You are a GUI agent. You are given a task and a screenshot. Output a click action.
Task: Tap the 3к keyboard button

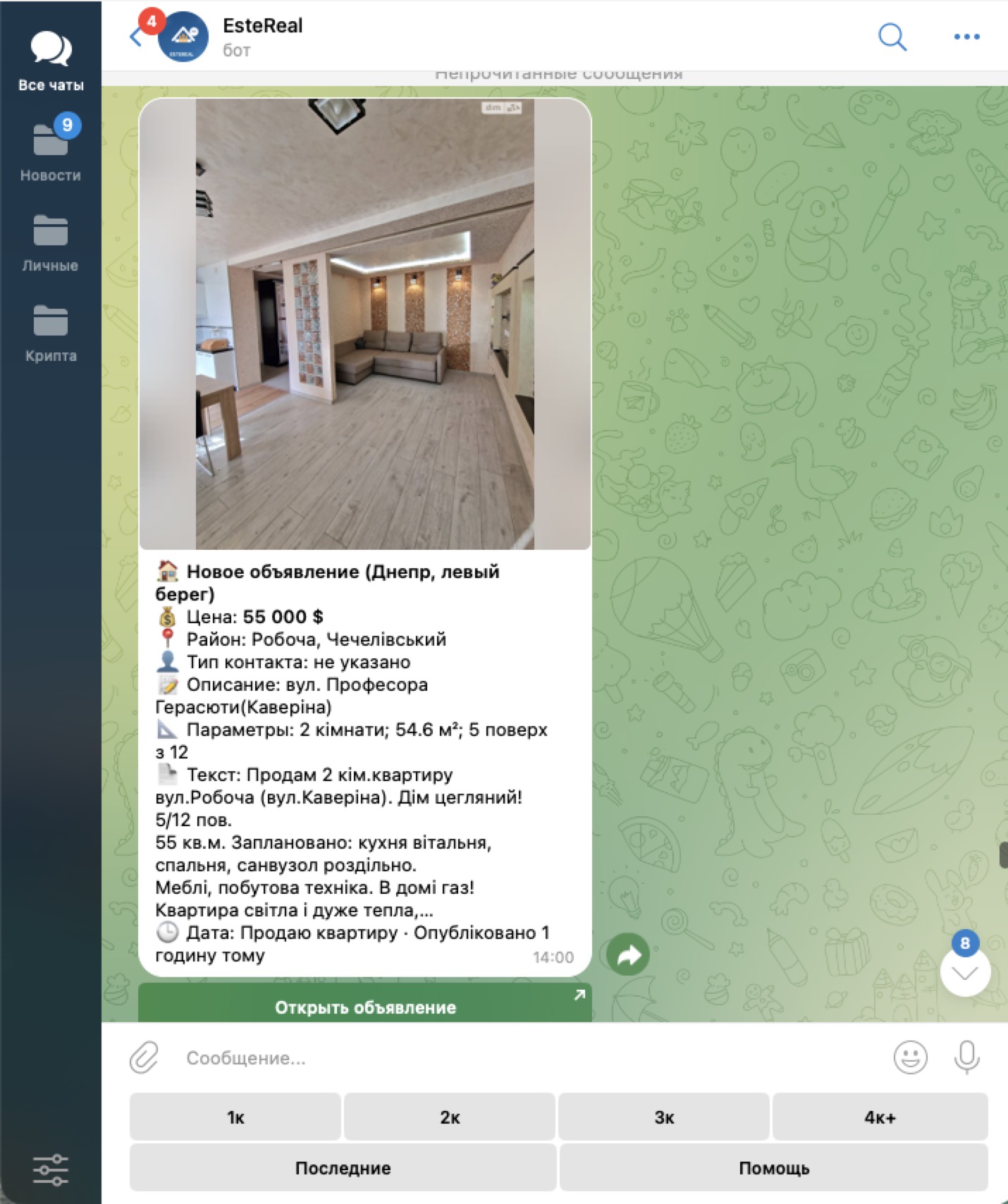click(x=664, y=1117)
